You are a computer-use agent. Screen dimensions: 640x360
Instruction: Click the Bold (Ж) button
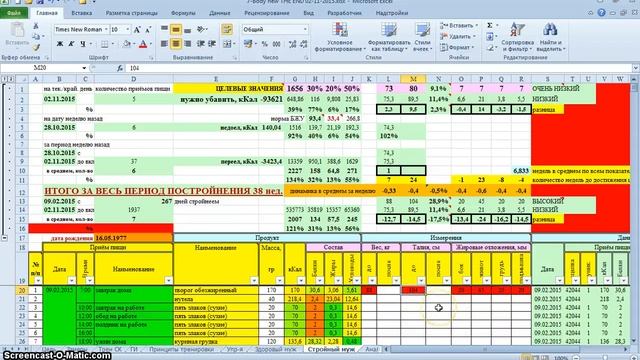point(60,44)
